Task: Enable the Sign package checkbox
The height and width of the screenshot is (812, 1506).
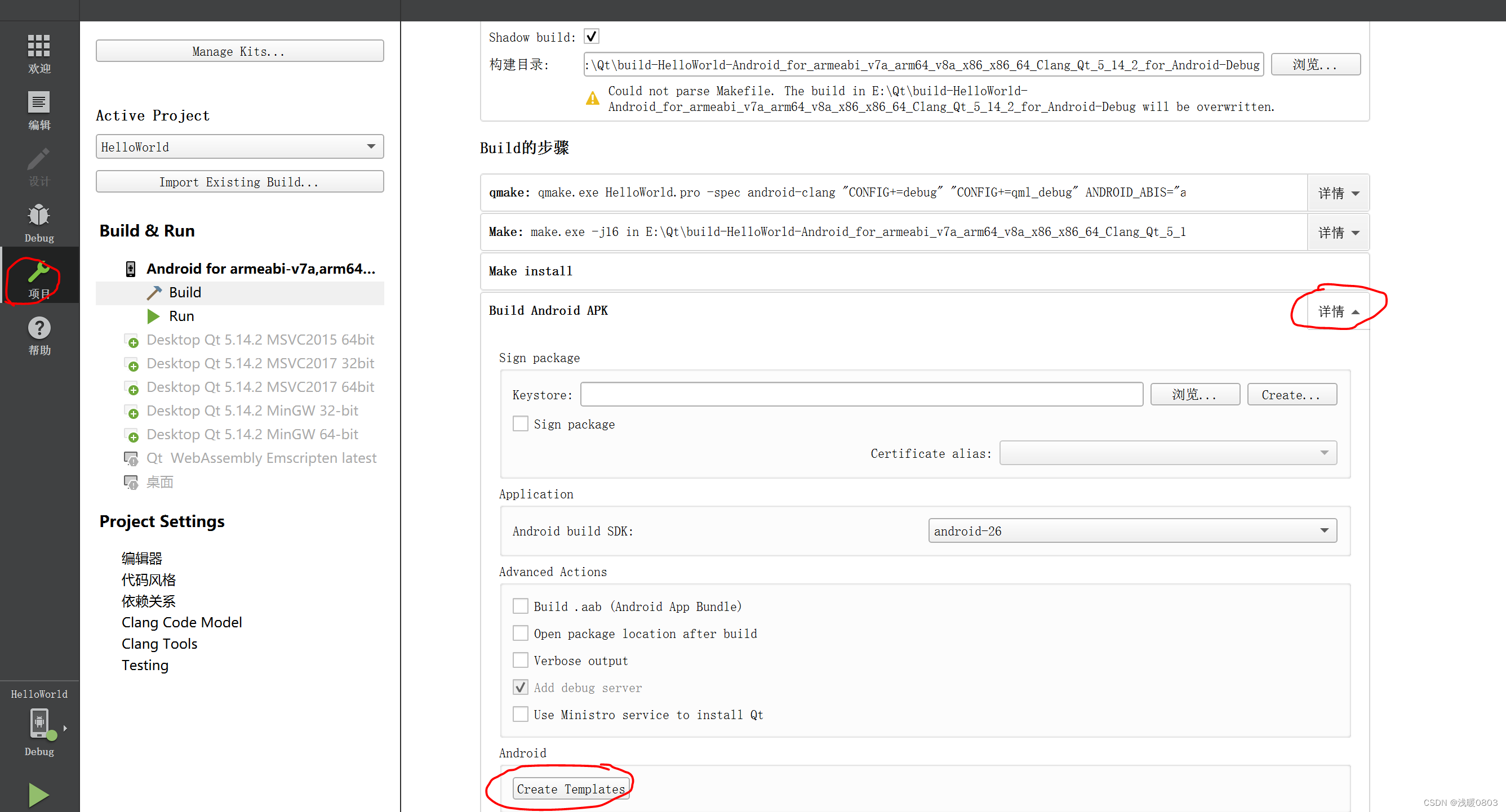Action: (519, 423)
